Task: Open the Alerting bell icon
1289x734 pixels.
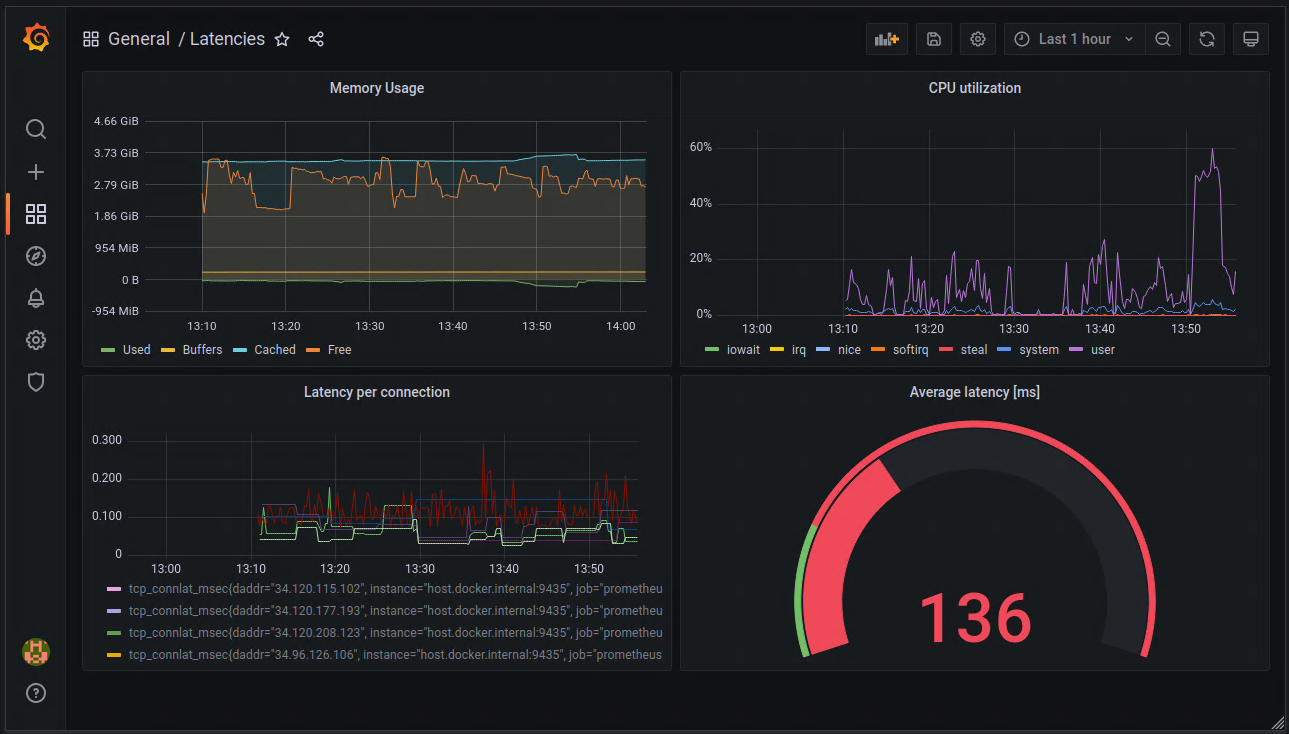Action: click(x=36, y=298)
